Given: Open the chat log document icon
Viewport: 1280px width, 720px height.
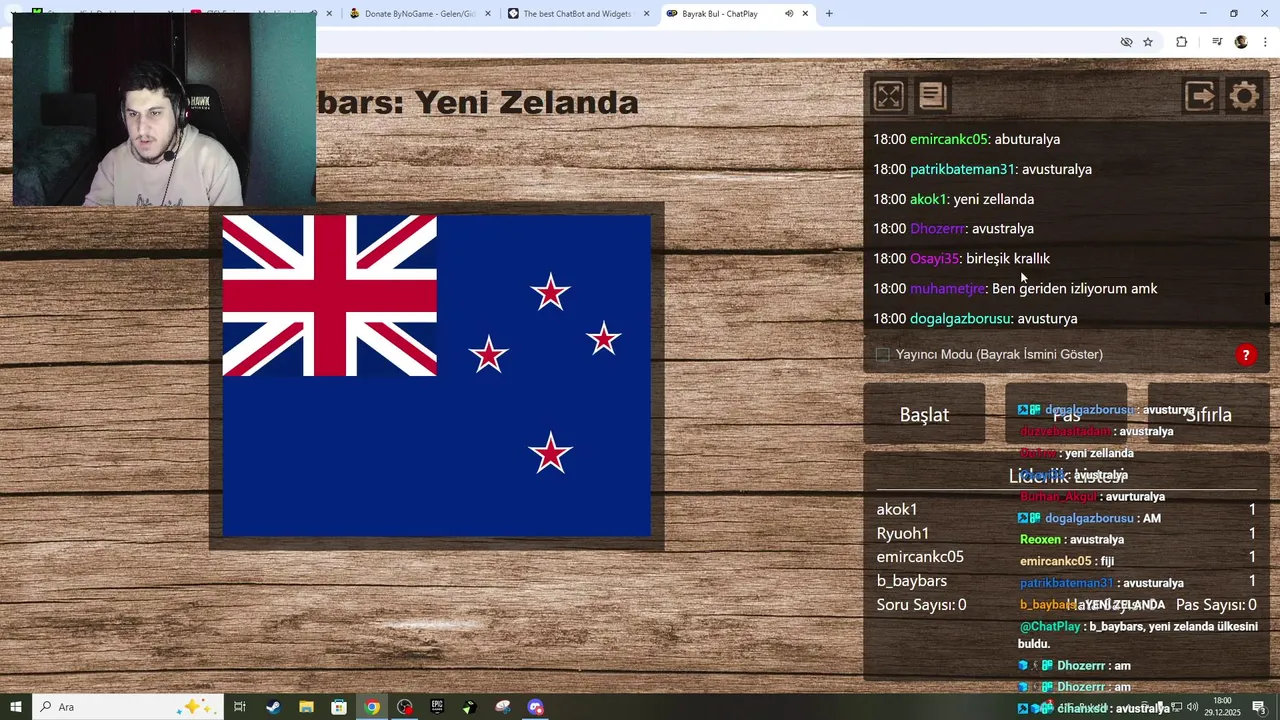Looking at the screenshot, I should click(x=932, y=96).
